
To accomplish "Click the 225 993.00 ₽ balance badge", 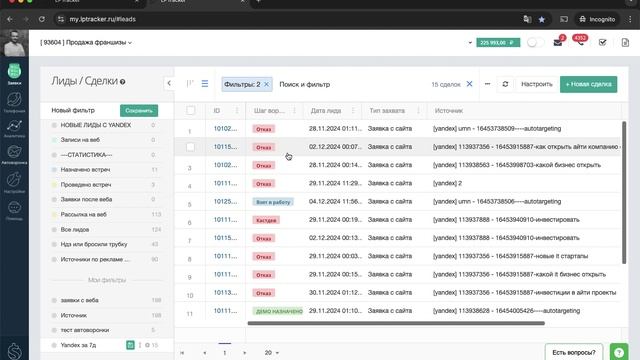I will (x=498, y=42).
